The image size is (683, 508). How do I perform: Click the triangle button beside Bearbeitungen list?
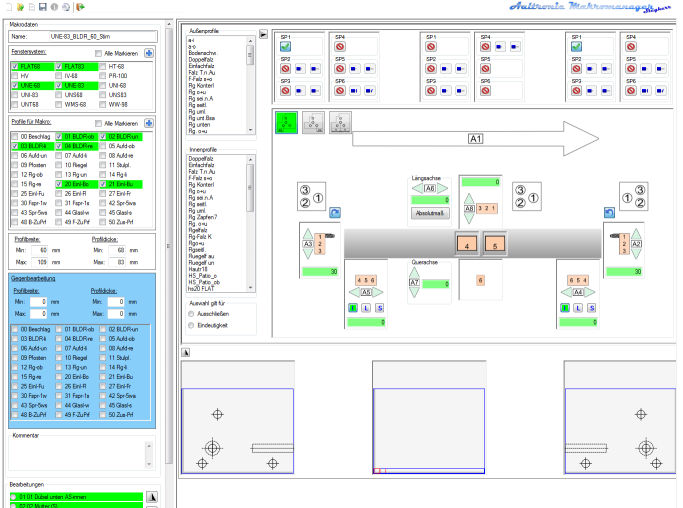point(152,495)
